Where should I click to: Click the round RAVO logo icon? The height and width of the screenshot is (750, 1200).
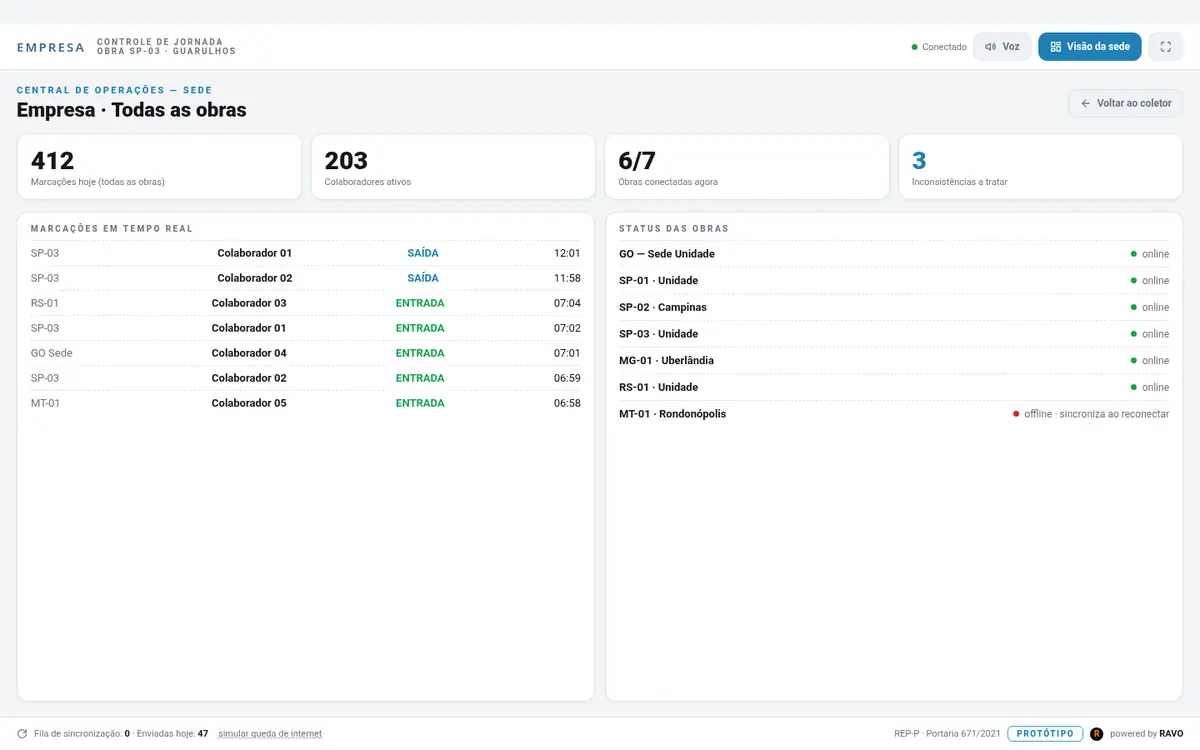tap(1096, 734)
